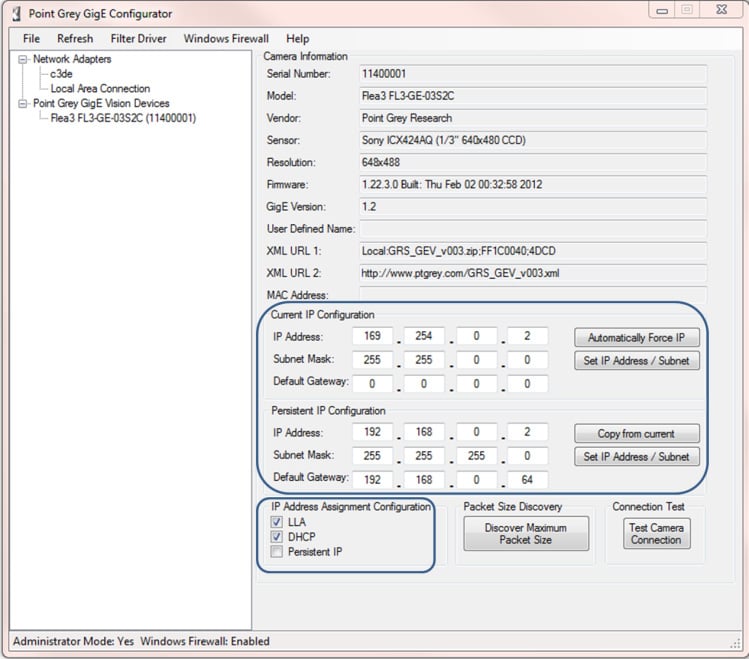The height and width of the screenshot is (659, 749).
Task: Click the Point Grey app icon in title bar
Action: 17,13
